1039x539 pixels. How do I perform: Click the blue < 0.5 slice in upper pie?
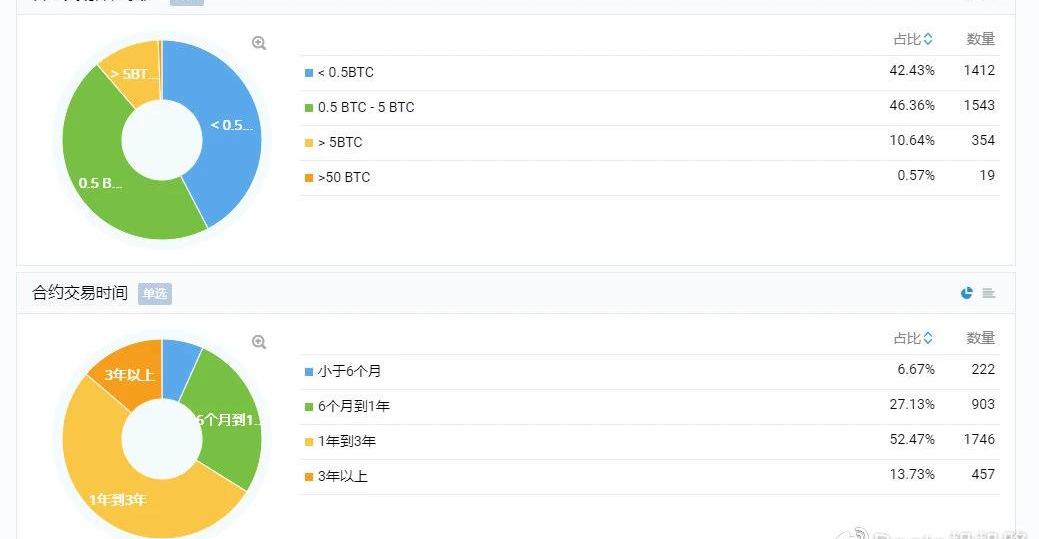click(225, 120)
